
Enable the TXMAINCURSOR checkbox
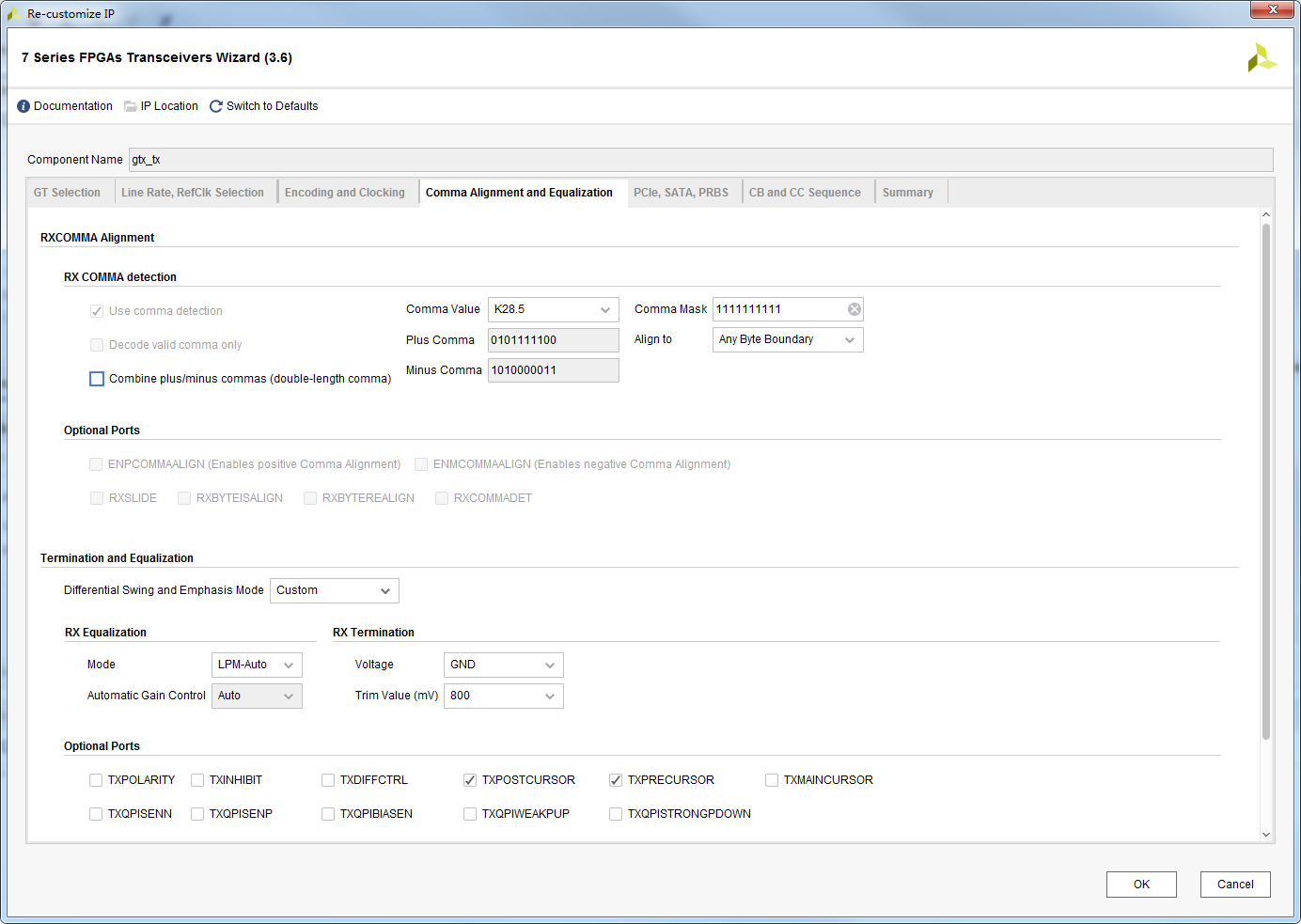(772, 780)
